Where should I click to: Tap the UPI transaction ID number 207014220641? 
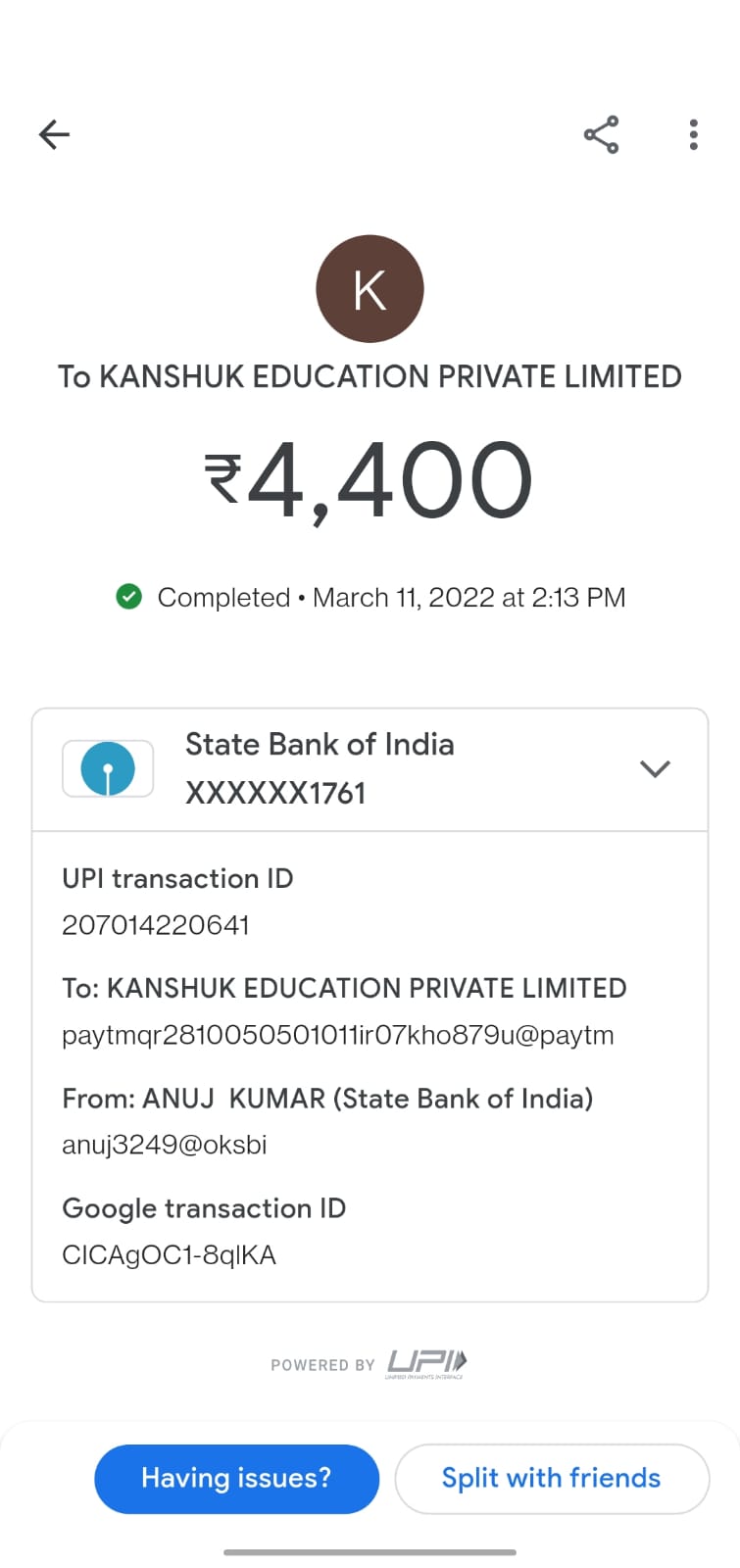pos(156,925)
